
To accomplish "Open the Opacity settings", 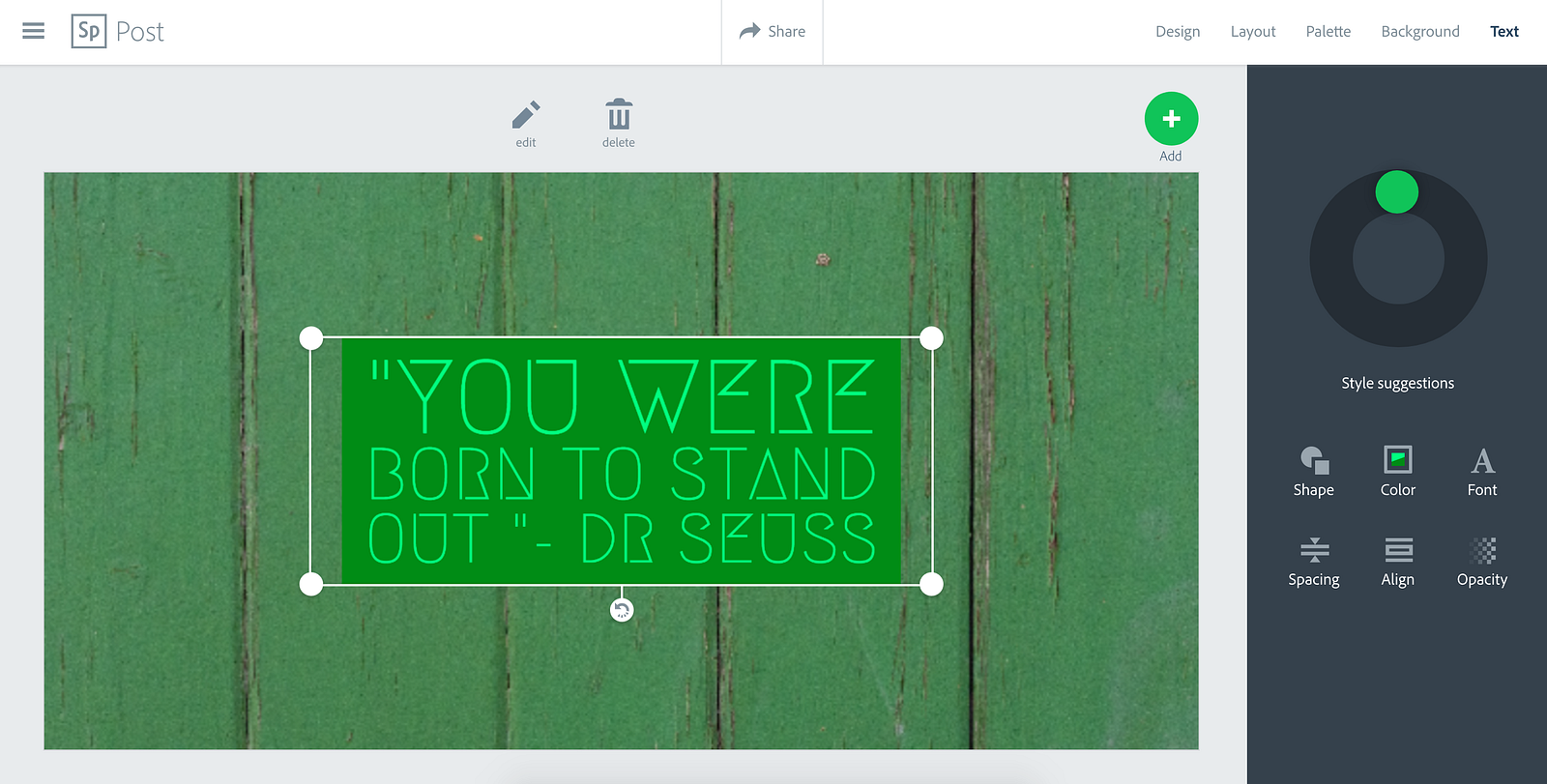I will [1482, 562].
